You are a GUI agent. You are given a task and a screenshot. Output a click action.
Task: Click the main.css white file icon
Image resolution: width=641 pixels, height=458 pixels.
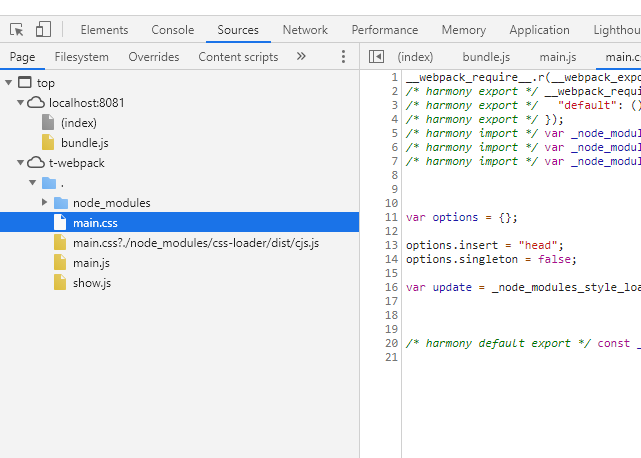[x=60, y=222]
